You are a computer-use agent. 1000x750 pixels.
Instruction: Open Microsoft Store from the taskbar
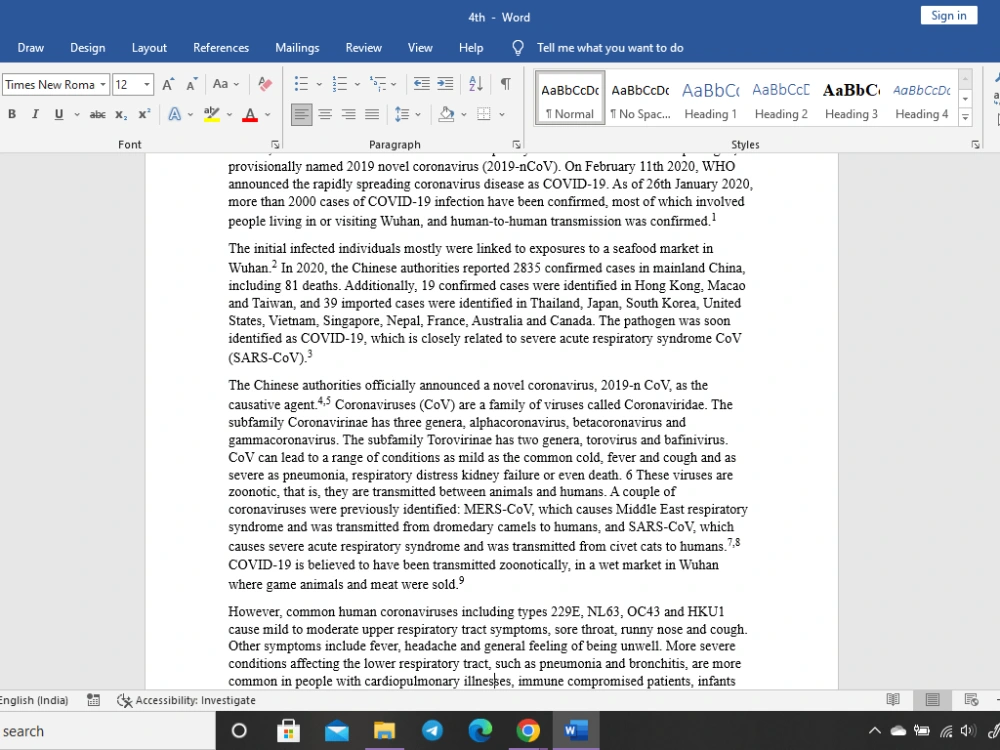click(288, 730)
